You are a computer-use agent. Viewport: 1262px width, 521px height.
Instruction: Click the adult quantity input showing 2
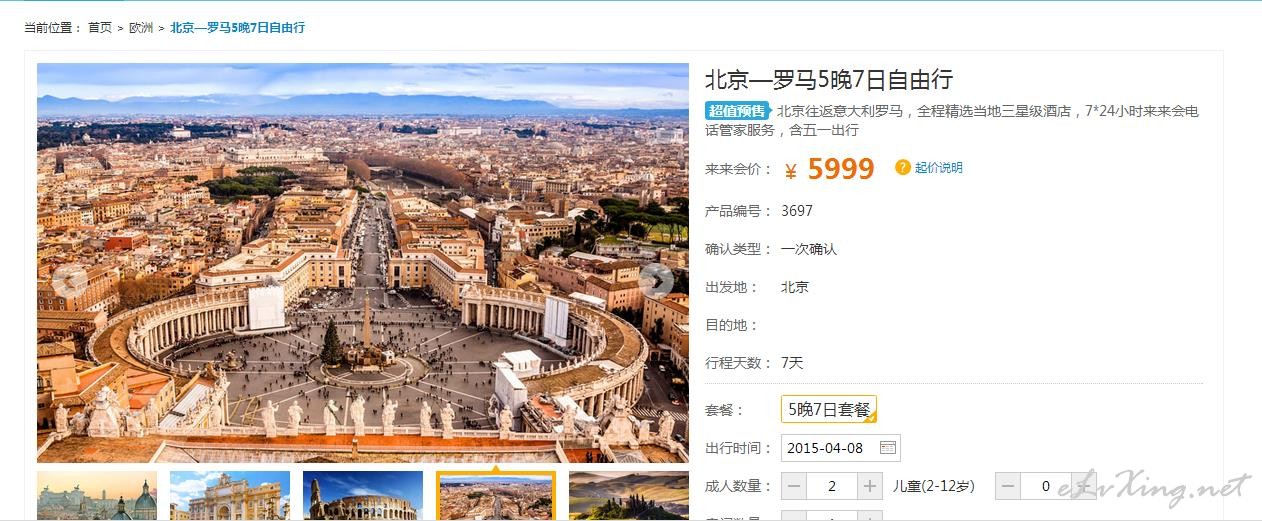(x=832, y=486)
